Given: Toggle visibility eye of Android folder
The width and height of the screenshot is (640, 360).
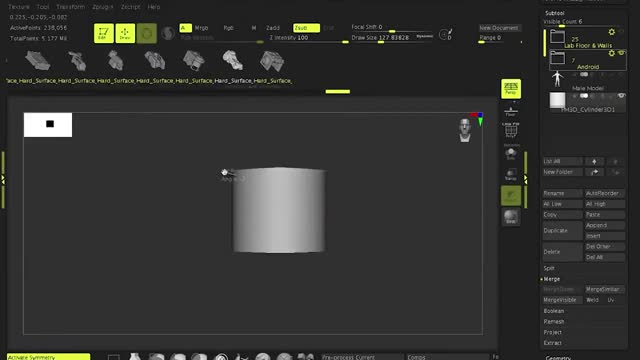Looking at the screenshot, I should point(621,53).
